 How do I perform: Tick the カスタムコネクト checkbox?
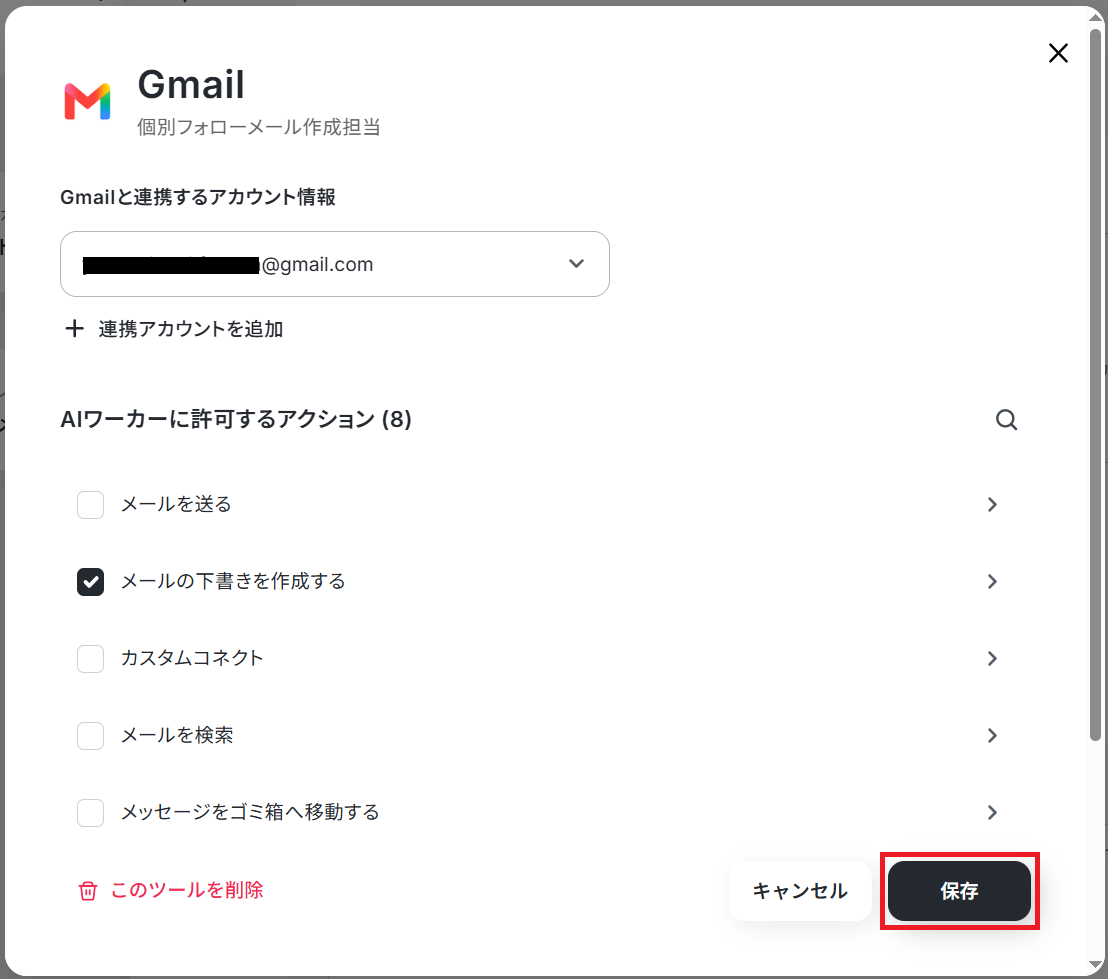click(x=90, y=659)
